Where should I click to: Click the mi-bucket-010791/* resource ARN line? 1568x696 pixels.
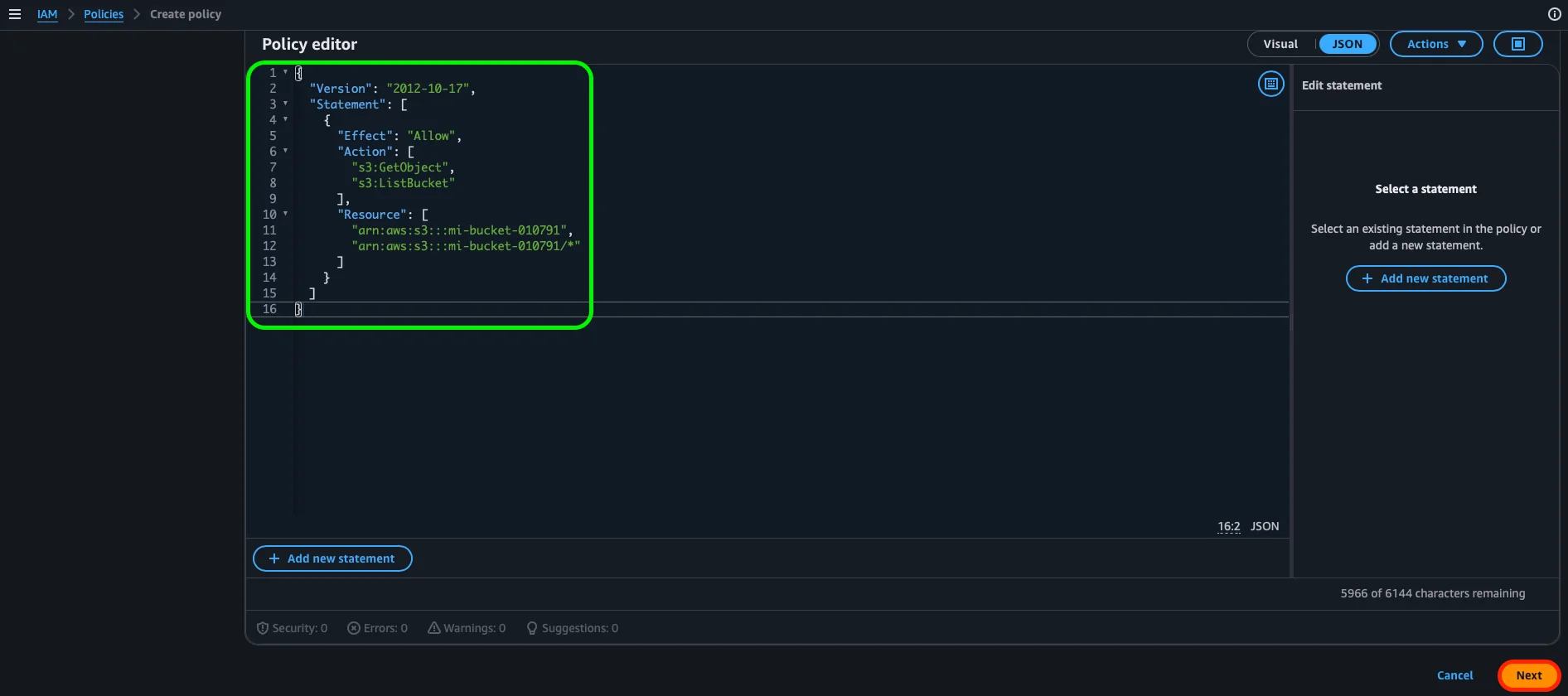pos(466,246)
